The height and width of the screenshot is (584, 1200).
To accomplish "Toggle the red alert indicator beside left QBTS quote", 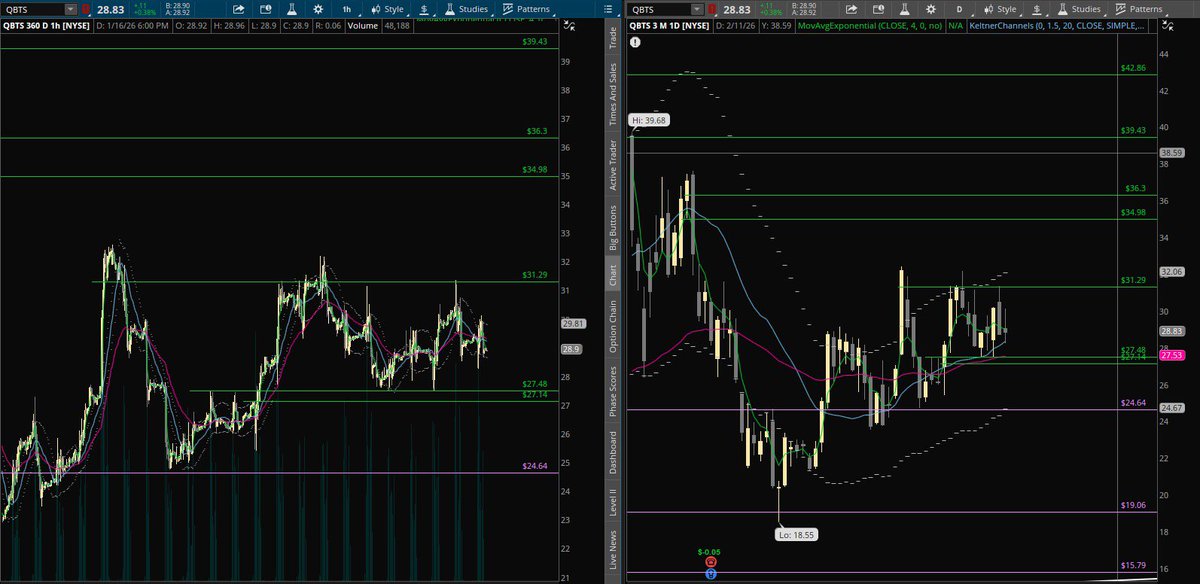I will (x=86, y=9).
